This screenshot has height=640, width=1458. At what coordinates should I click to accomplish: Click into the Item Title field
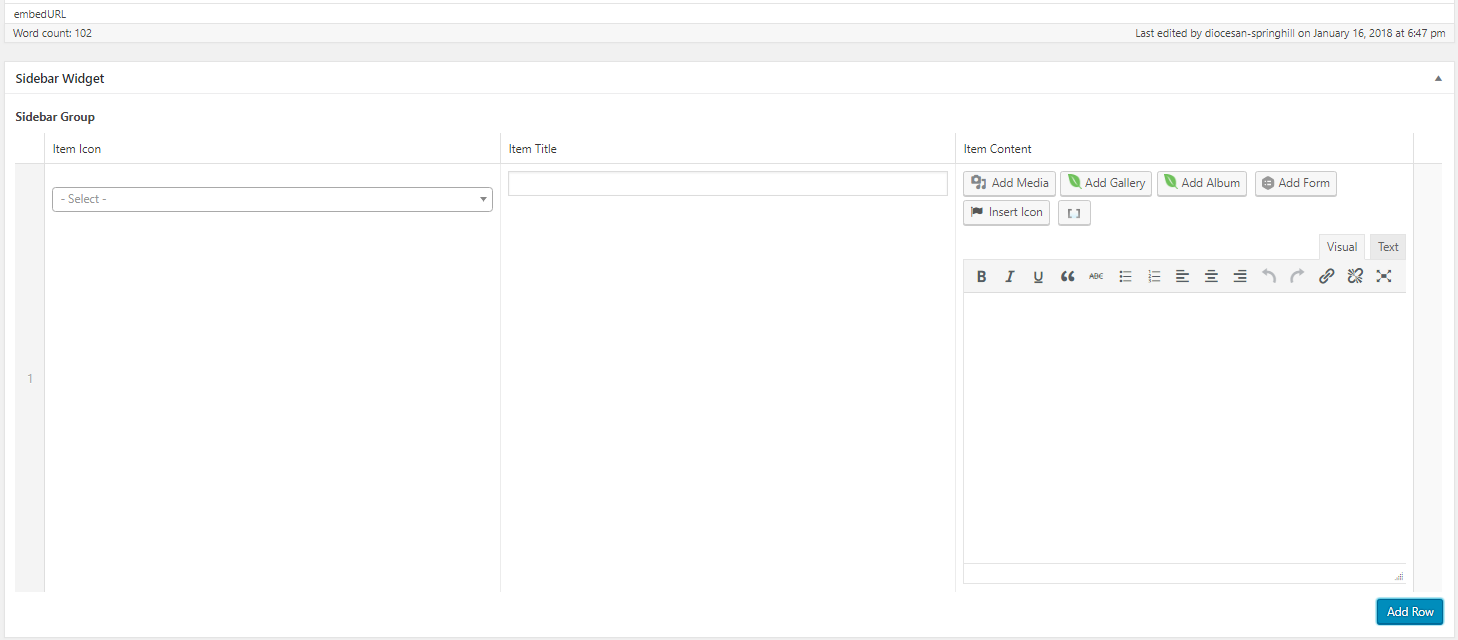(x=727, y=184)
